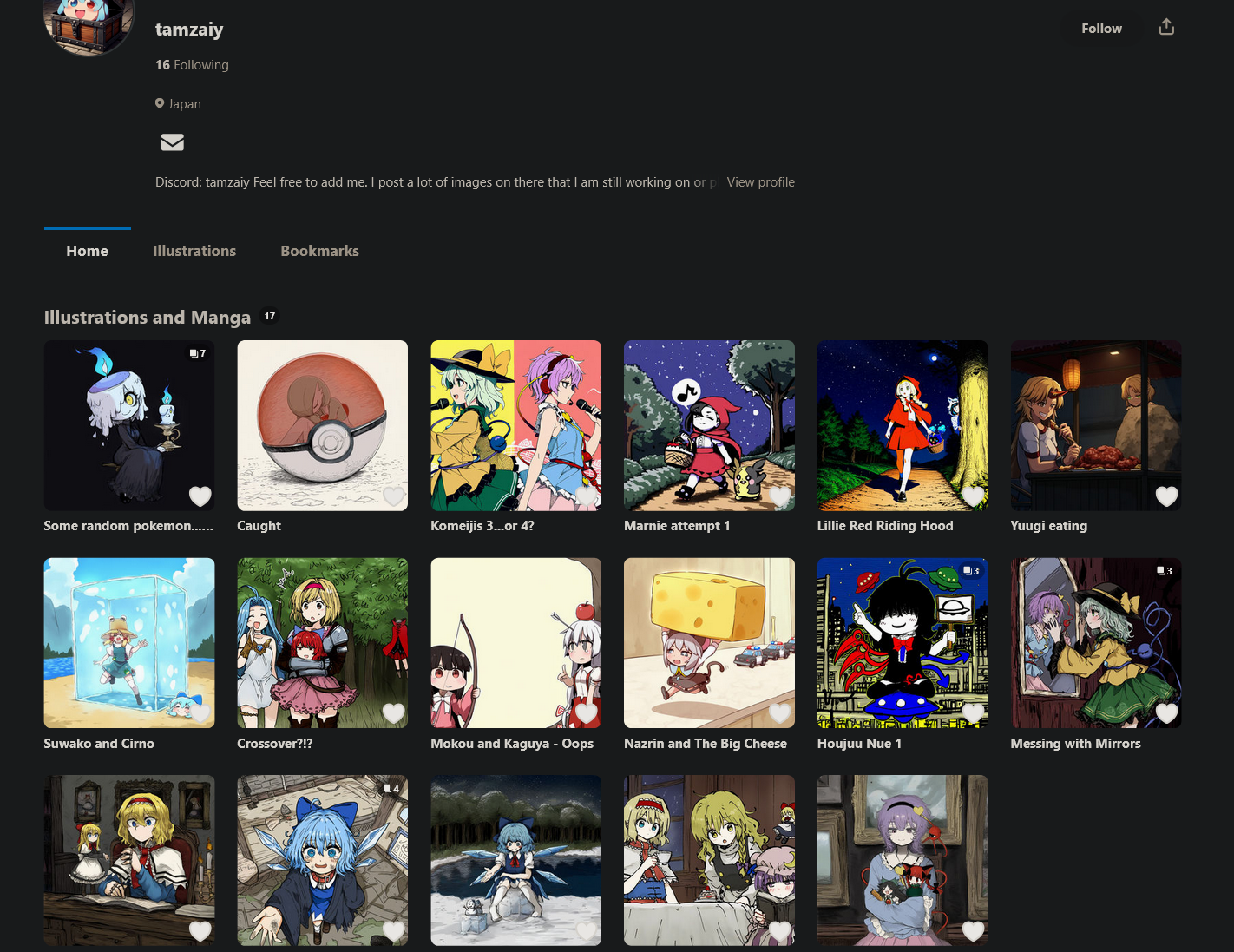The width and height of the screenshot is (1234, 952).
Task: Click the tamzaiy username heading
Action: click(x=189, y=30)
